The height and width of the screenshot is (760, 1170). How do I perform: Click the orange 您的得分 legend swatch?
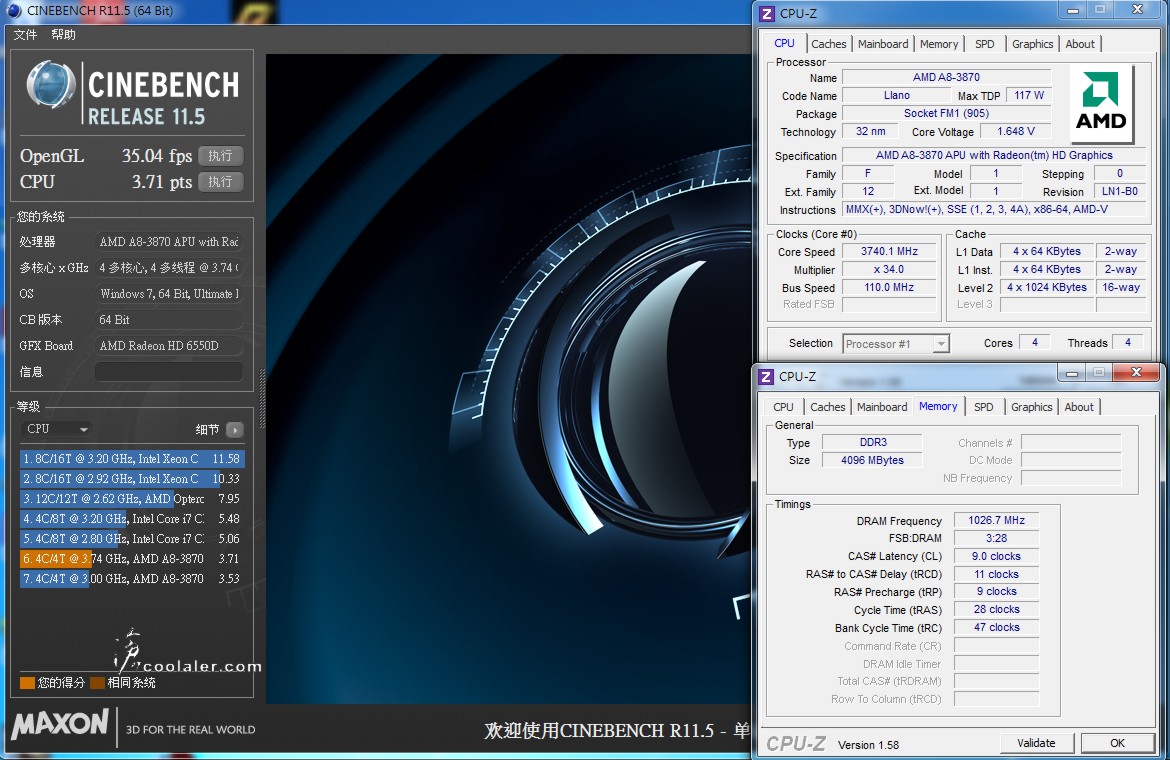tap(28, 682)
